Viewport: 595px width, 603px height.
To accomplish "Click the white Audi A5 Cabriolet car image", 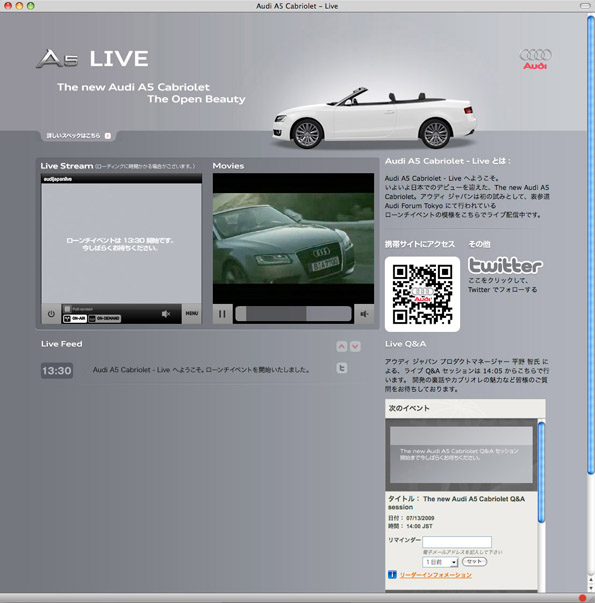I will (375, 118).
